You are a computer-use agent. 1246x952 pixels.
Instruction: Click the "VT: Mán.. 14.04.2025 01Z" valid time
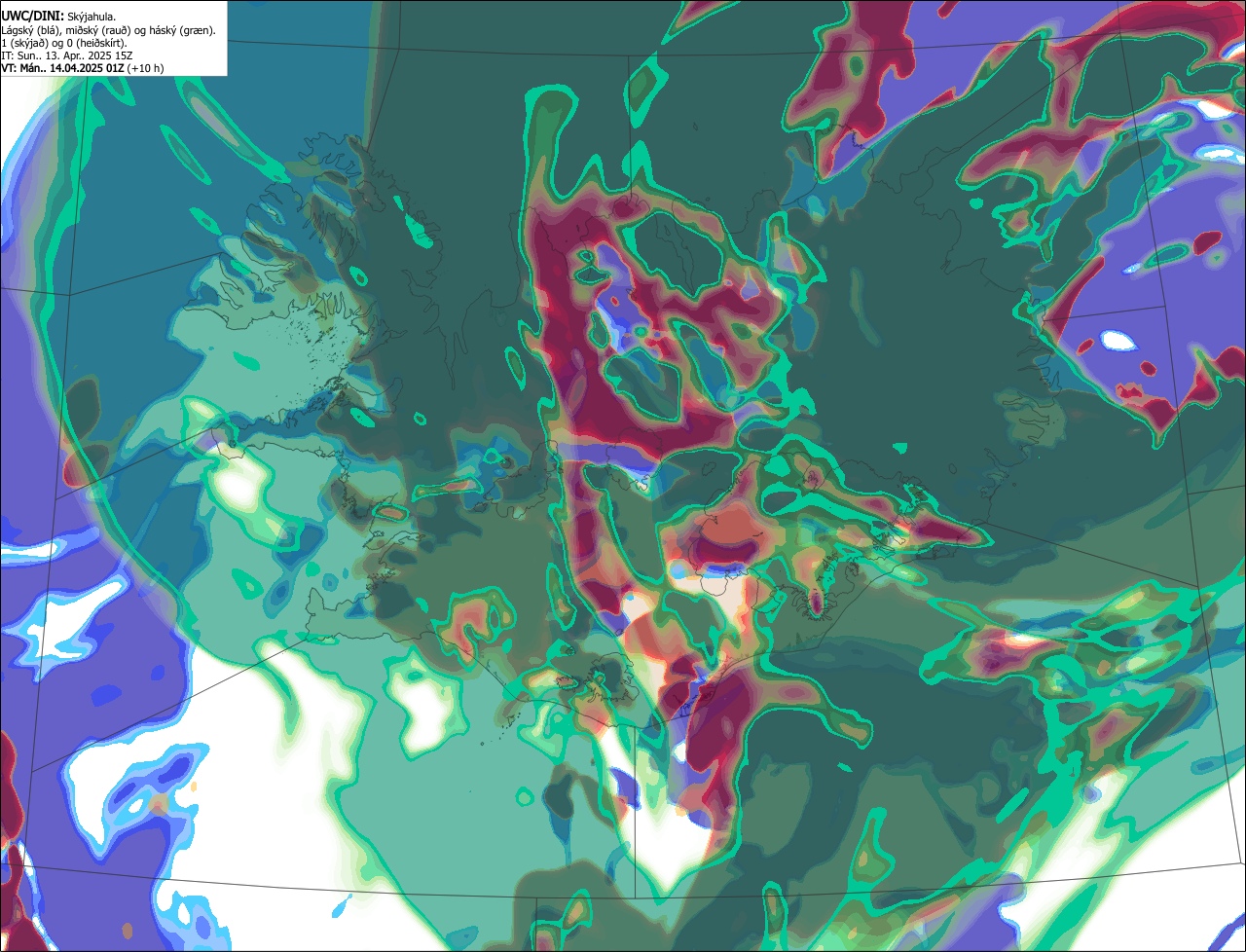pos(62,68)
